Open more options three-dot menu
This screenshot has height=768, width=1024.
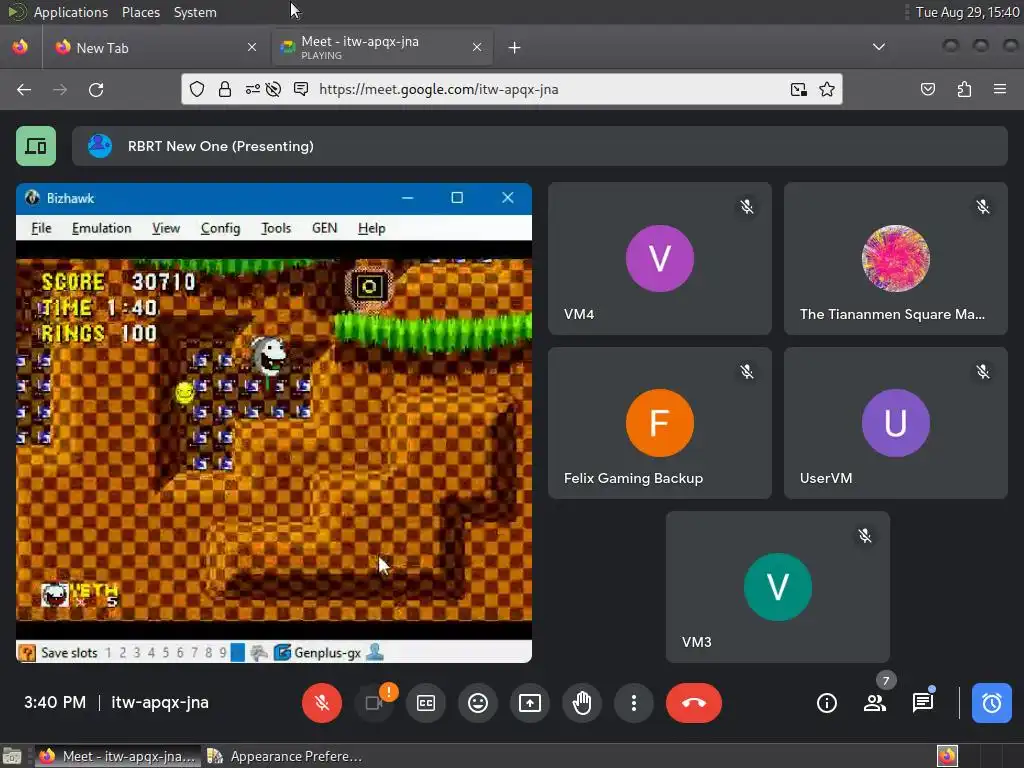coord(633,703)
